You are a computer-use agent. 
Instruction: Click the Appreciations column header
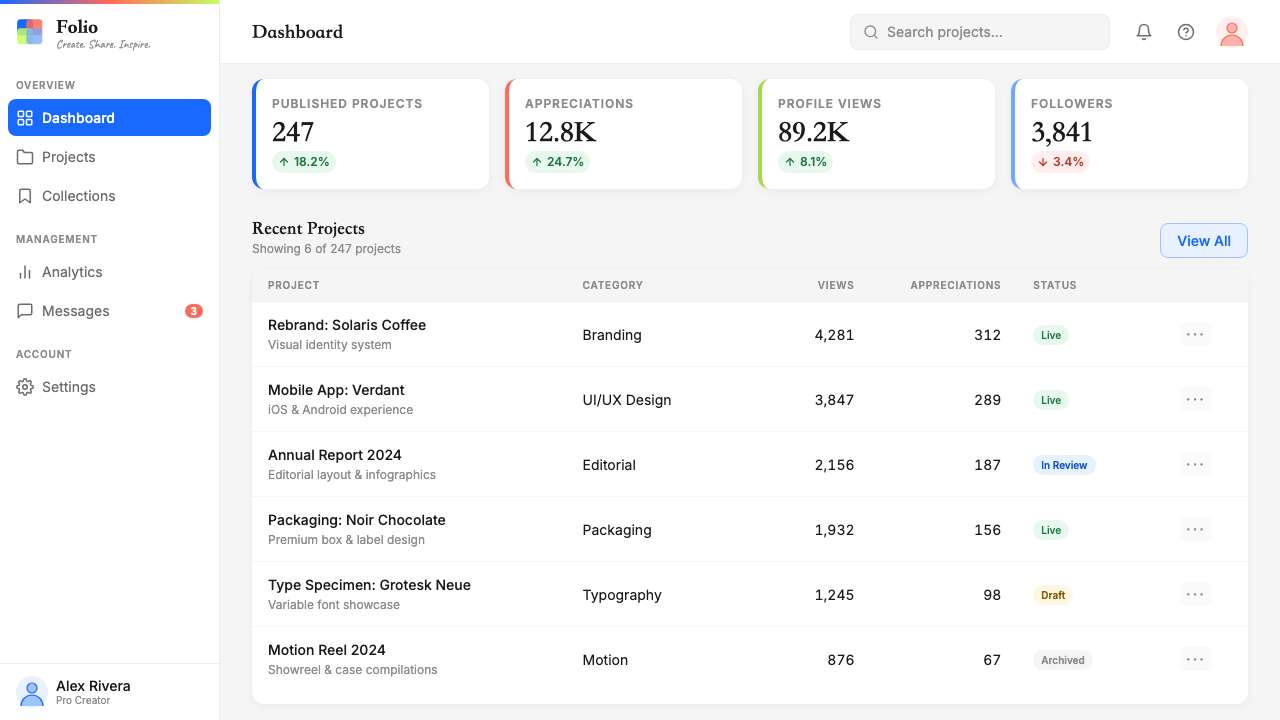955,285
